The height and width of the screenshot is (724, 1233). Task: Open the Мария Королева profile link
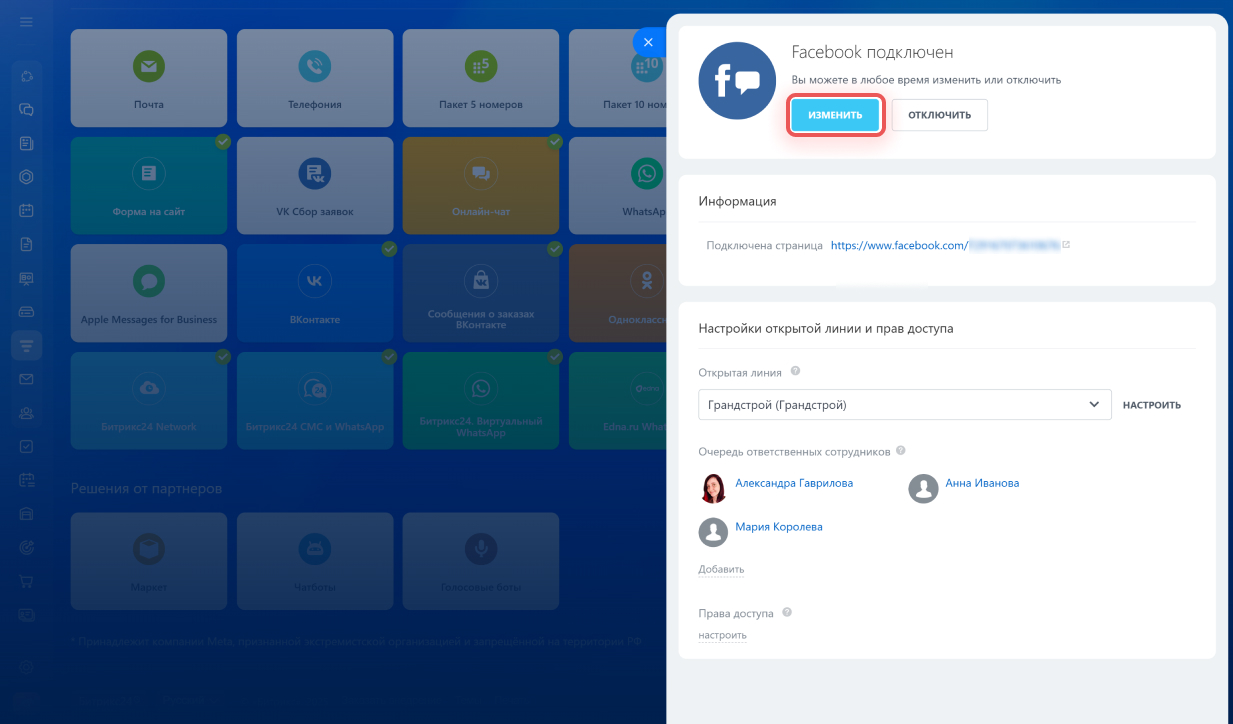pyautogui.click(x=779, y=527)
